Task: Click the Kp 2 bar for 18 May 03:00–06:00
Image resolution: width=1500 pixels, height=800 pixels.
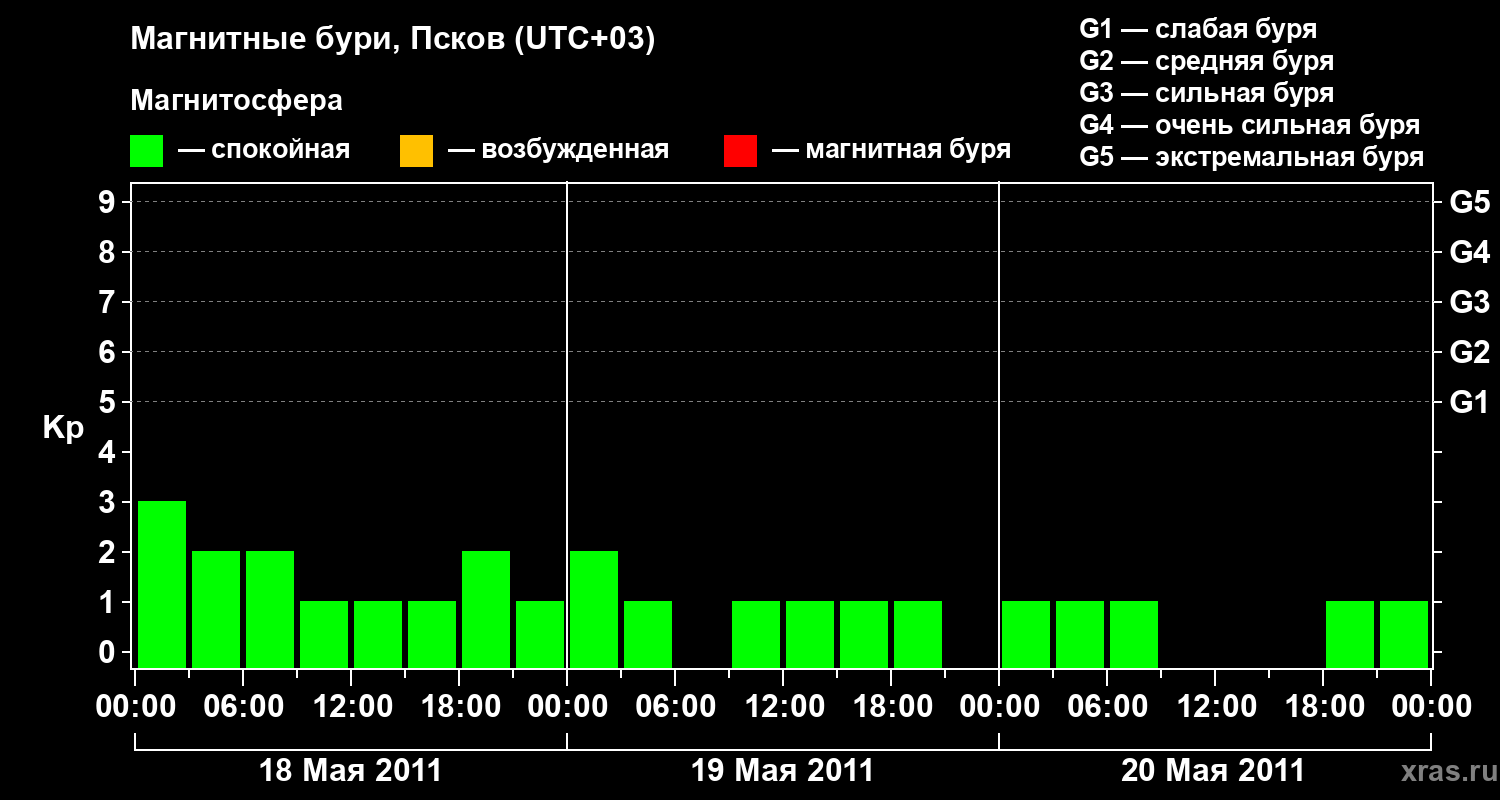Action: pyautogui.click(x=216, y=609)
